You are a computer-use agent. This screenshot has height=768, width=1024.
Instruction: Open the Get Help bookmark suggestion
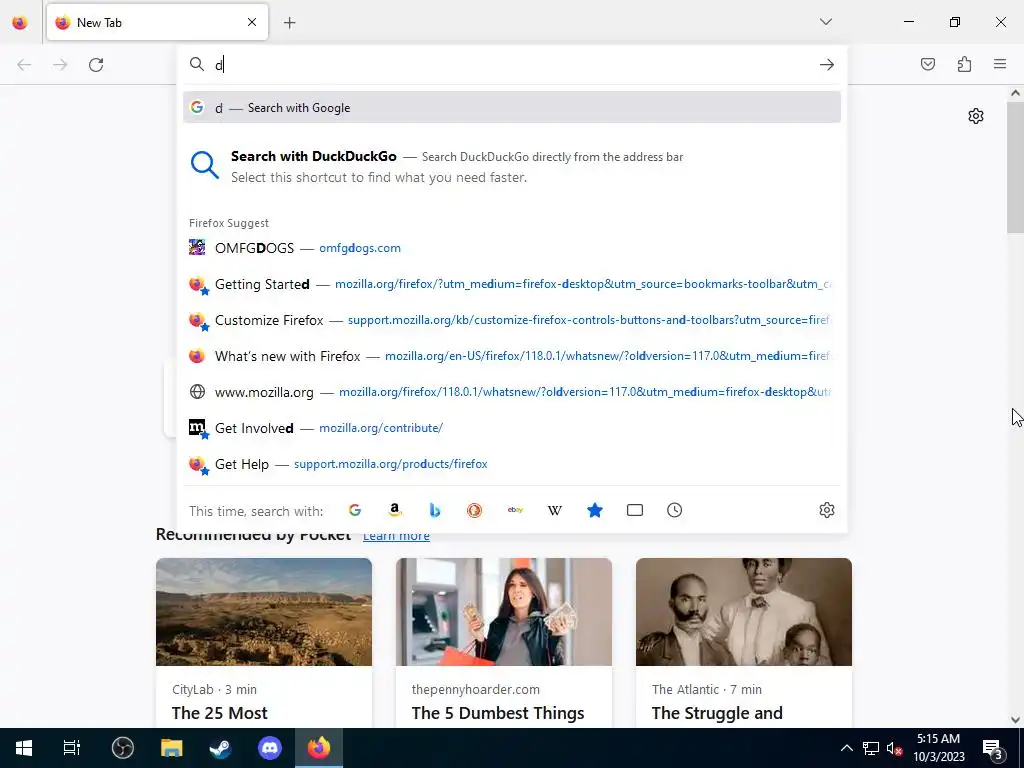[512, 464]
